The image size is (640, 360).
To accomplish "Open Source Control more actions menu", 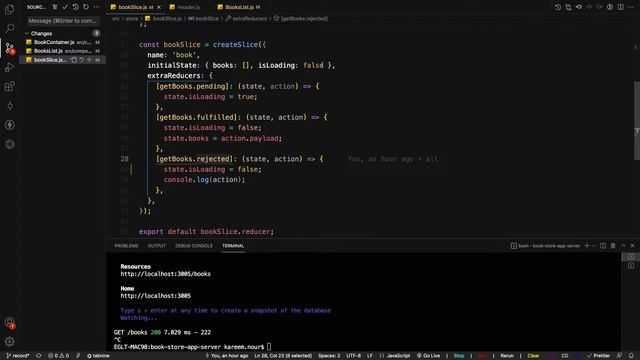I will (x=96, y=7).
